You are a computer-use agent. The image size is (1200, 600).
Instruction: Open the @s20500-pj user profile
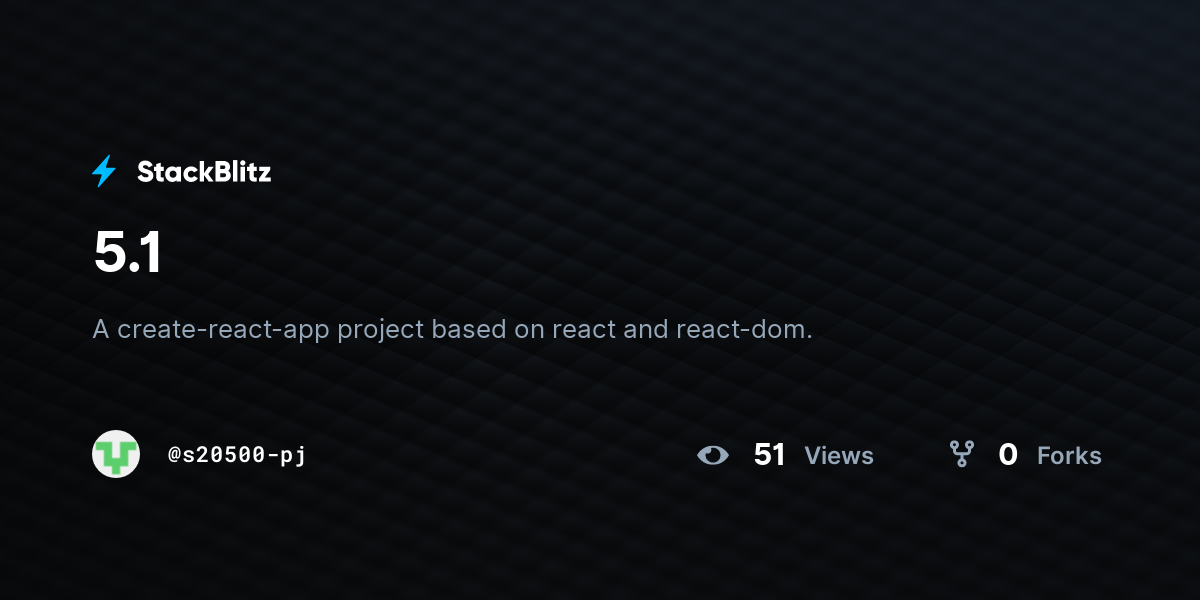point(237,455)
